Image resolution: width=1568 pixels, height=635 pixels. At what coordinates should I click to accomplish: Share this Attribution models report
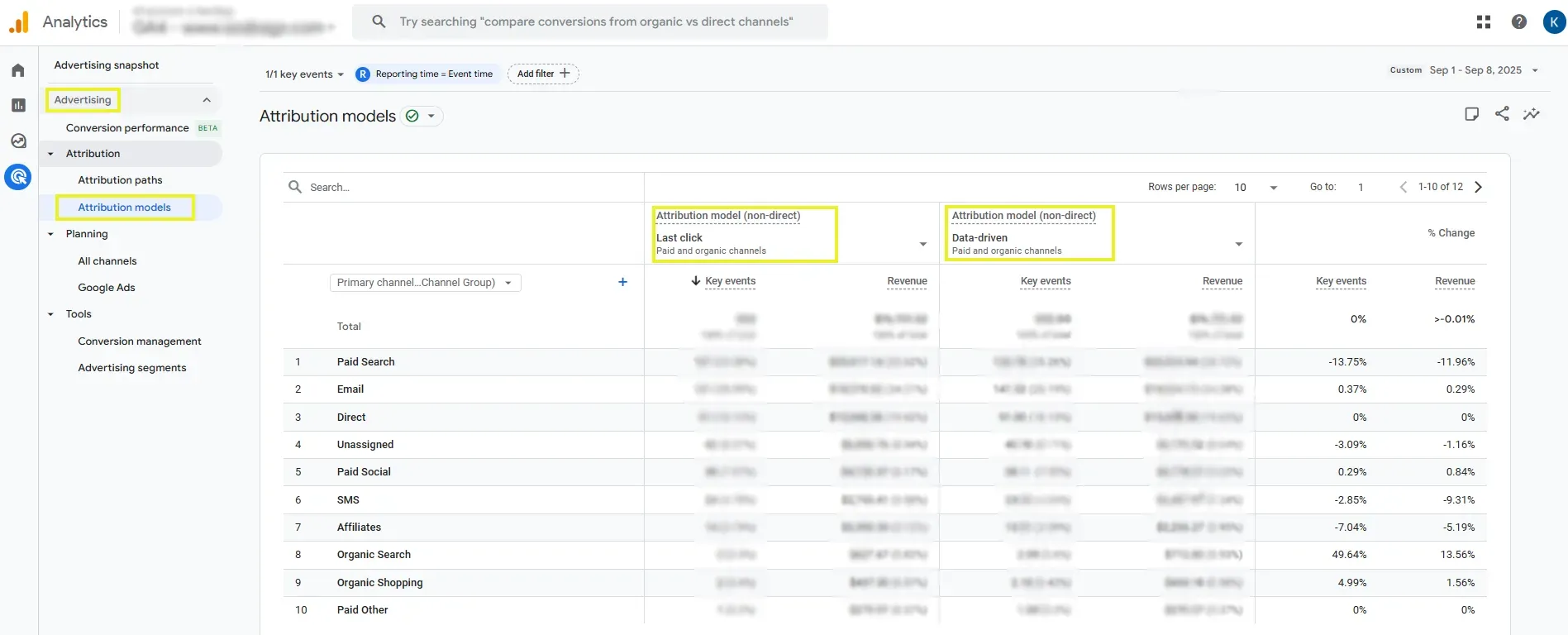(1502, 114)
